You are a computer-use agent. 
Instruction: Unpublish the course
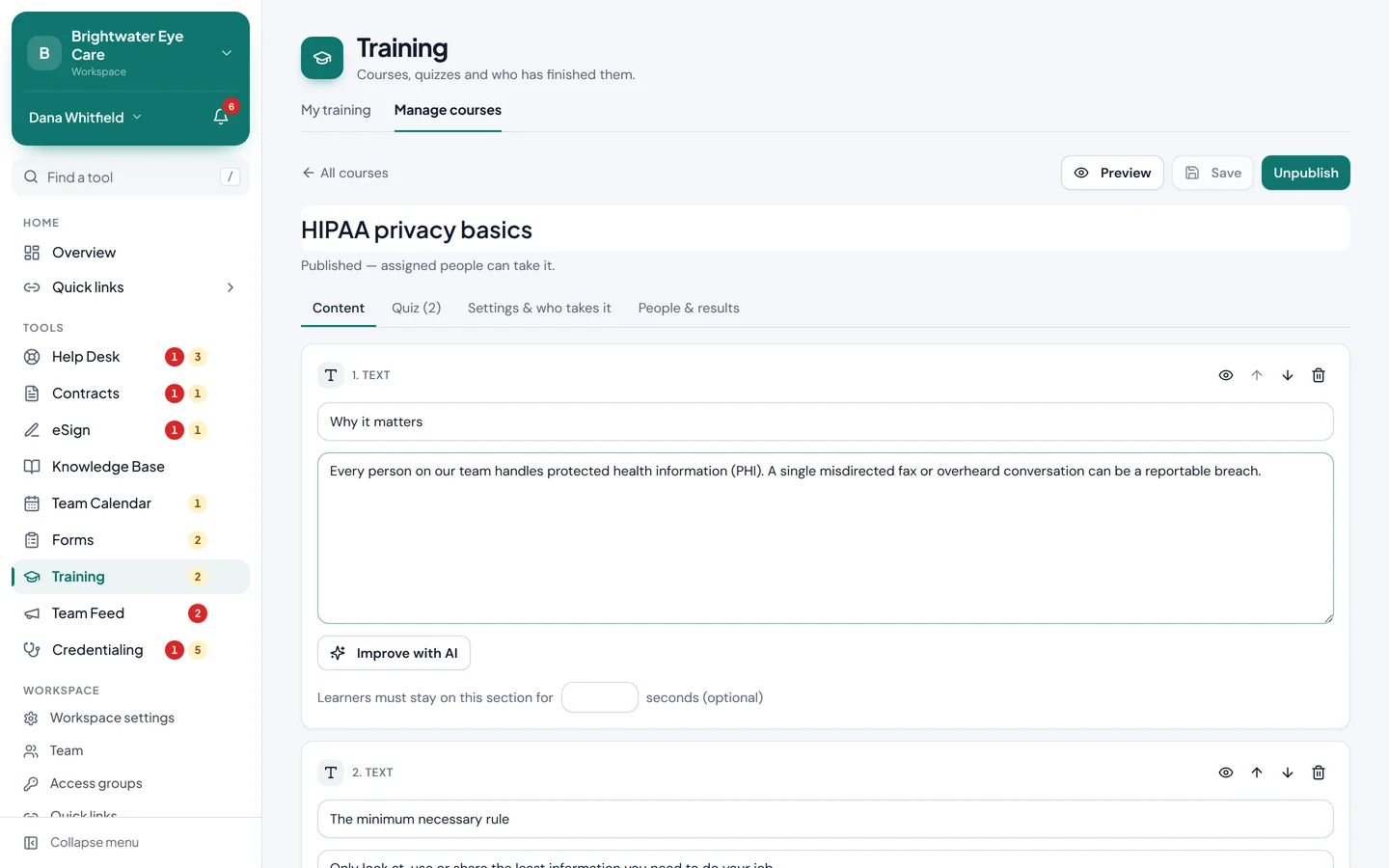1306,173
